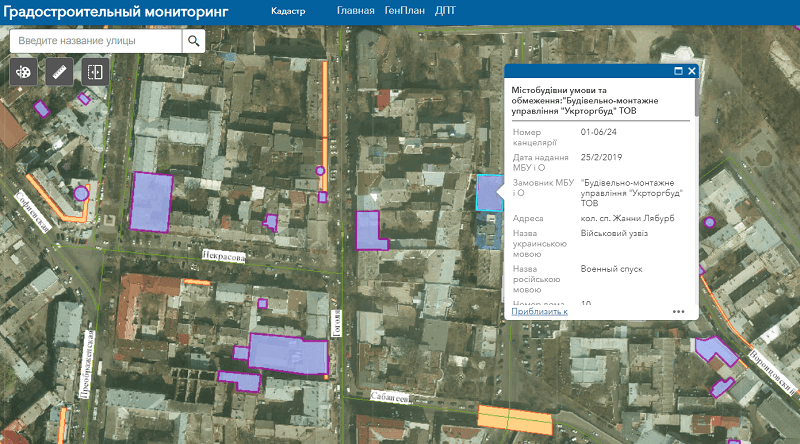Open the popup three-dots more menu
The width and height of the screenshot is (800, 444).
pos(678,311)
